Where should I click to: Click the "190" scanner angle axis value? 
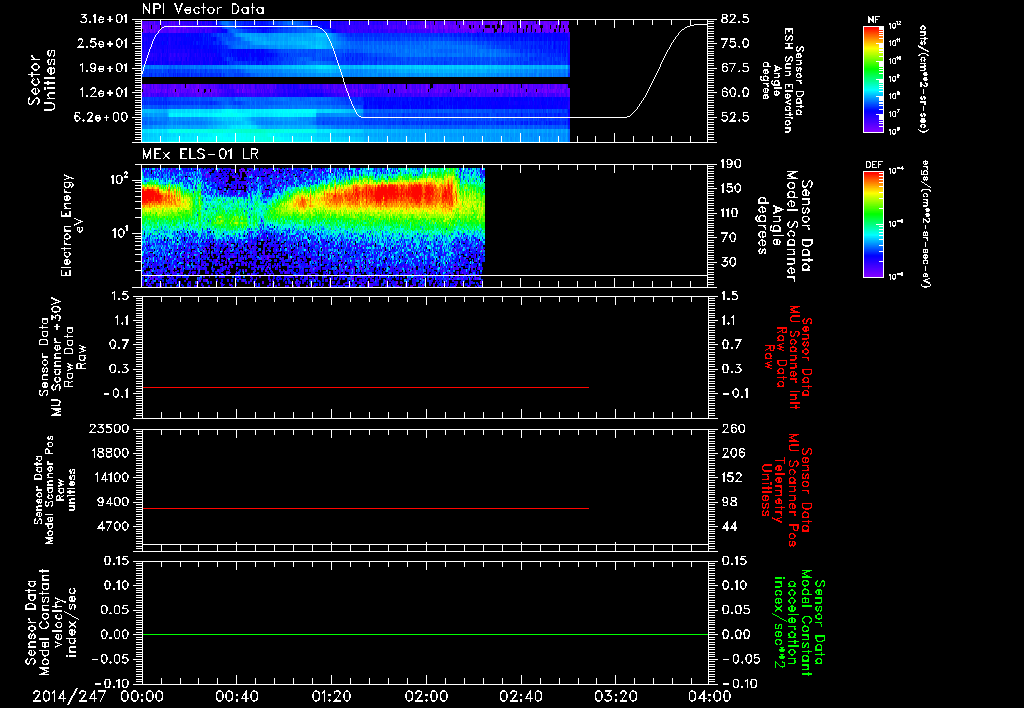(x=732, y=164)
